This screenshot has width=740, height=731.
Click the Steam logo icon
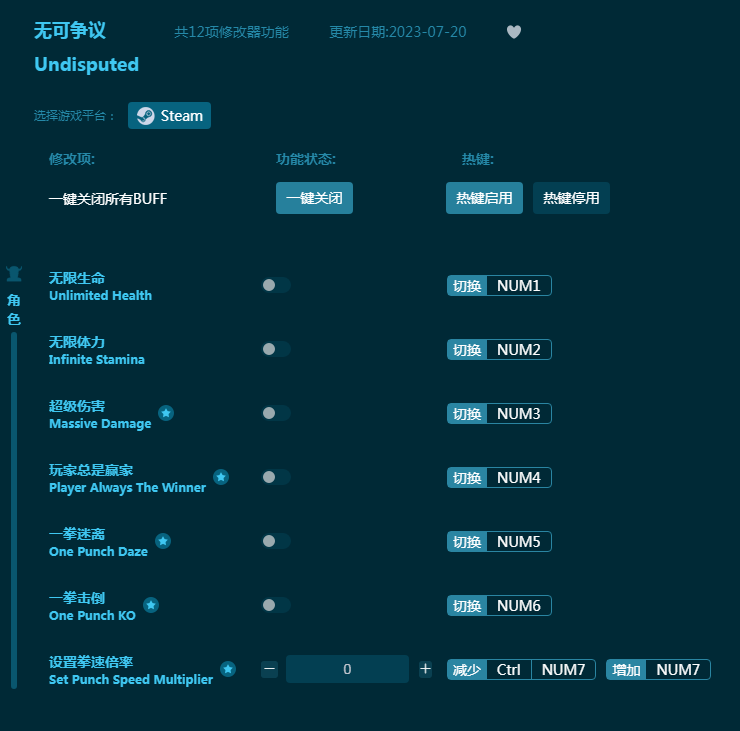click(145, 116)
